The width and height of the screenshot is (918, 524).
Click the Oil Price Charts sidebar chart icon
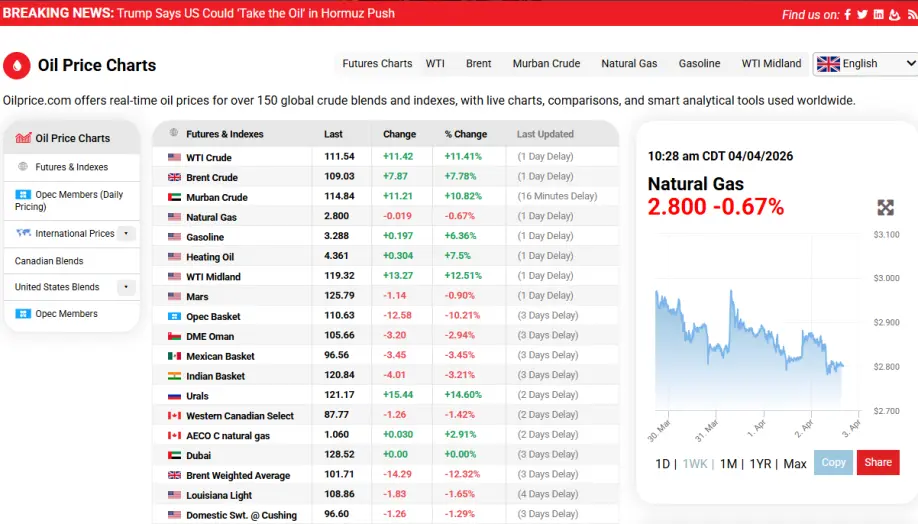pyautogui.click(x=24, y=138)
